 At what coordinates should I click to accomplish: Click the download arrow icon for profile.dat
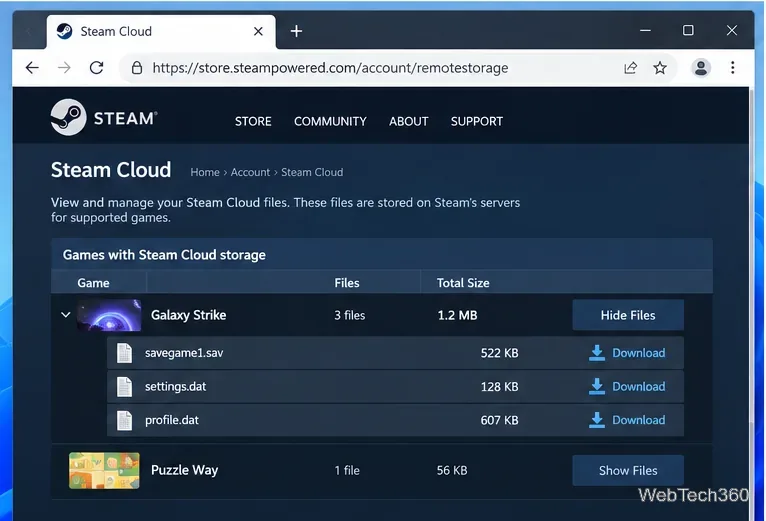596,420
